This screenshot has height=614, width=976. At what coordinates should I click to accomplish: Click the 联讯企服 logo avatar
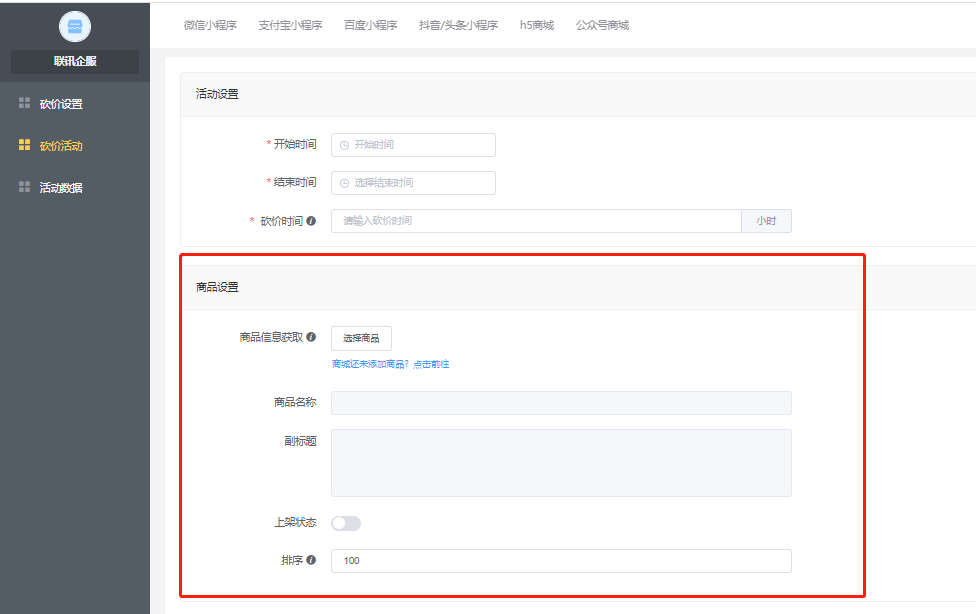[75, 26]
